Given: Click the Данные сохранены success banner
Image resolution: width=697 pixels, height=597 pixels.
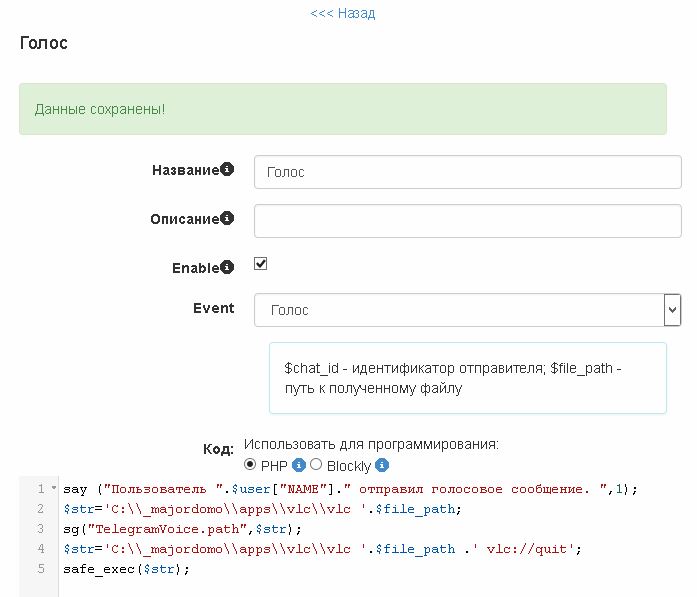Looking at the screenshot, I should pyautogui.click(x=343, y=108).
